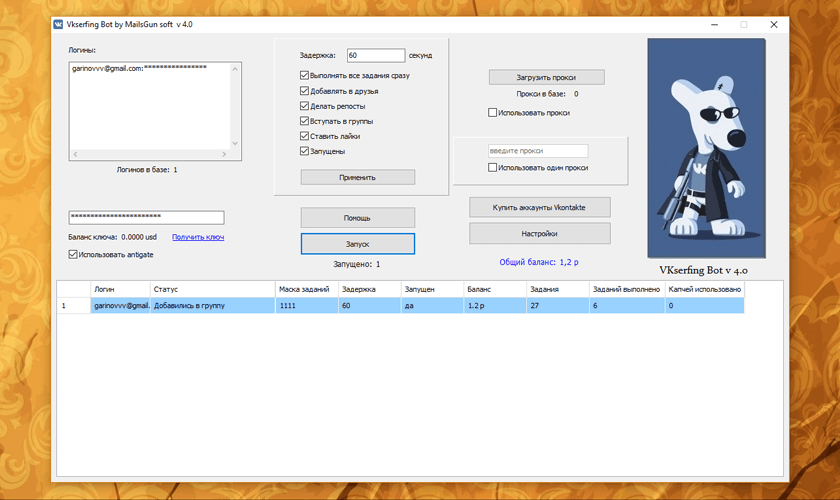Click the '0' captchas used cell
This screenshot has height=500, width=840.
click(x=704, y=305)
